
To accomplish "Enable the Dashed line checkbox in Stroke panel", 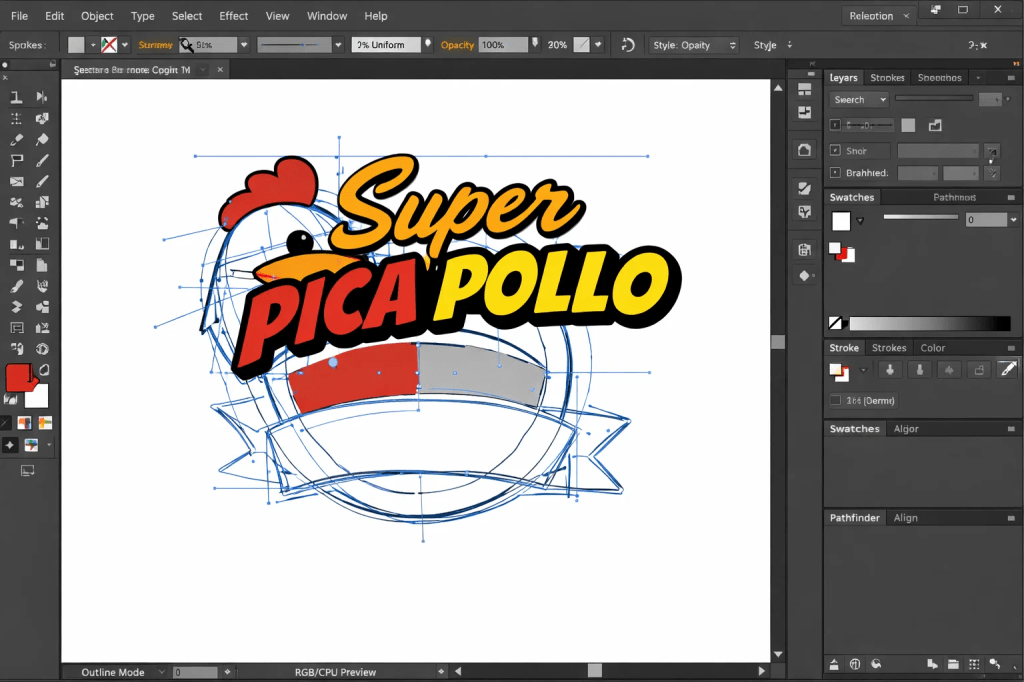I will click(x=837, y=400).
